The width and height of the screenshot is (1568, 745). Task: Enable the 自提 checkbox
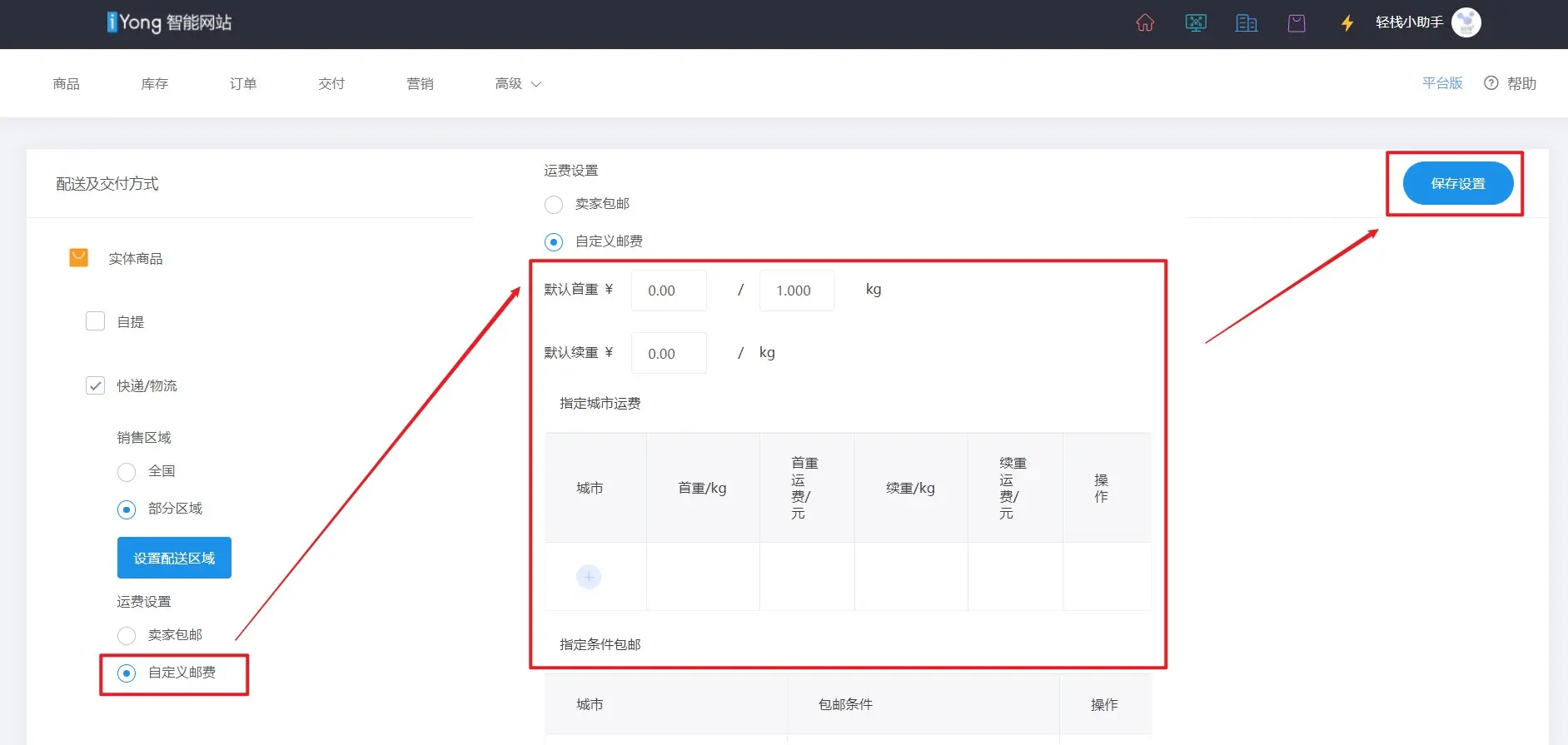96,321
